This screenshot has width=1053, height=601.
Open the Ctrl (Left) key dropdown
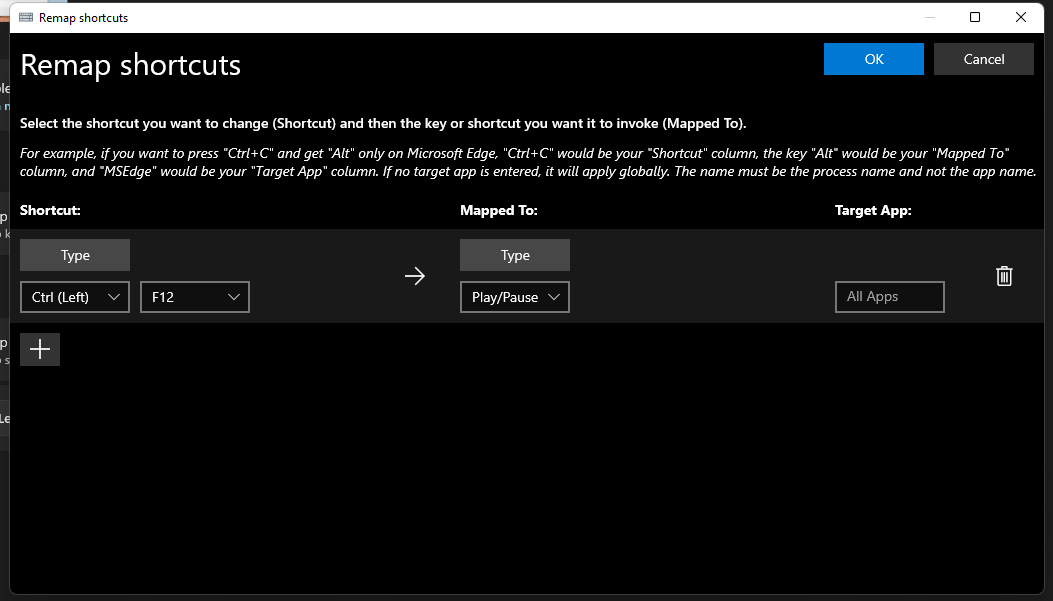pos(74,296)
